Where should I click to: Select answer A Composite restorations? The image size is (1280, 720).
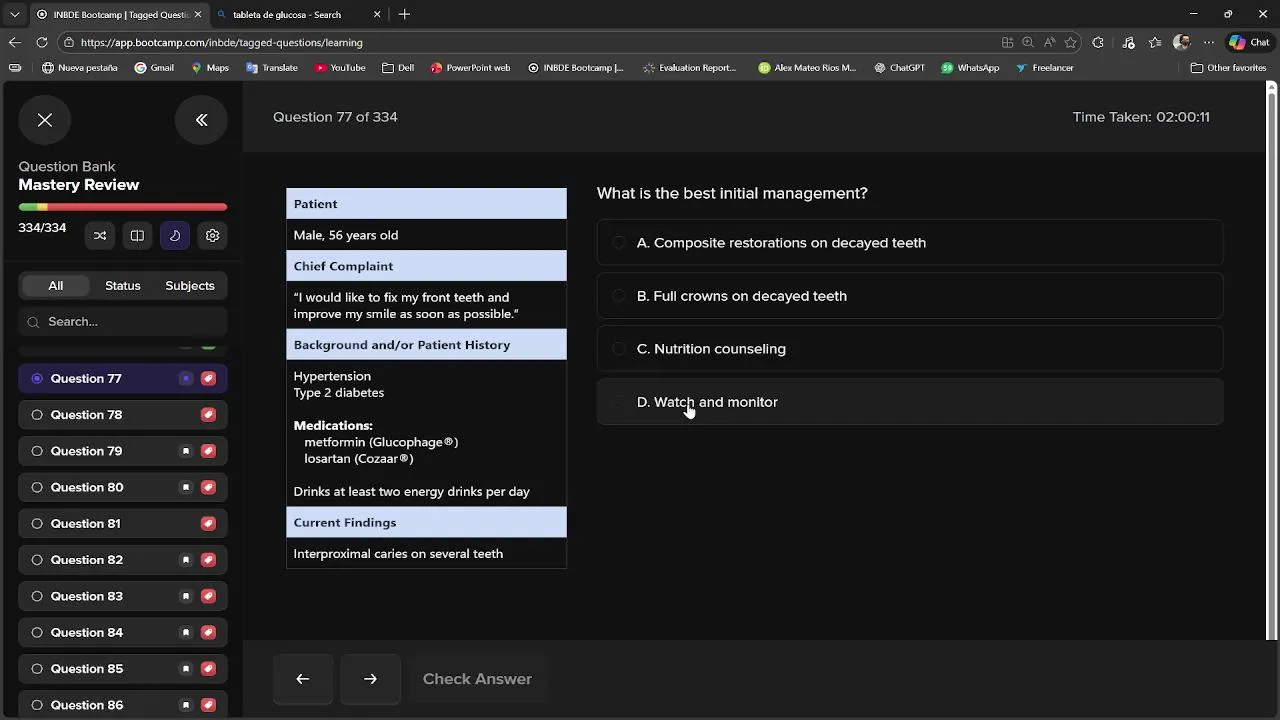pos(781,243)
